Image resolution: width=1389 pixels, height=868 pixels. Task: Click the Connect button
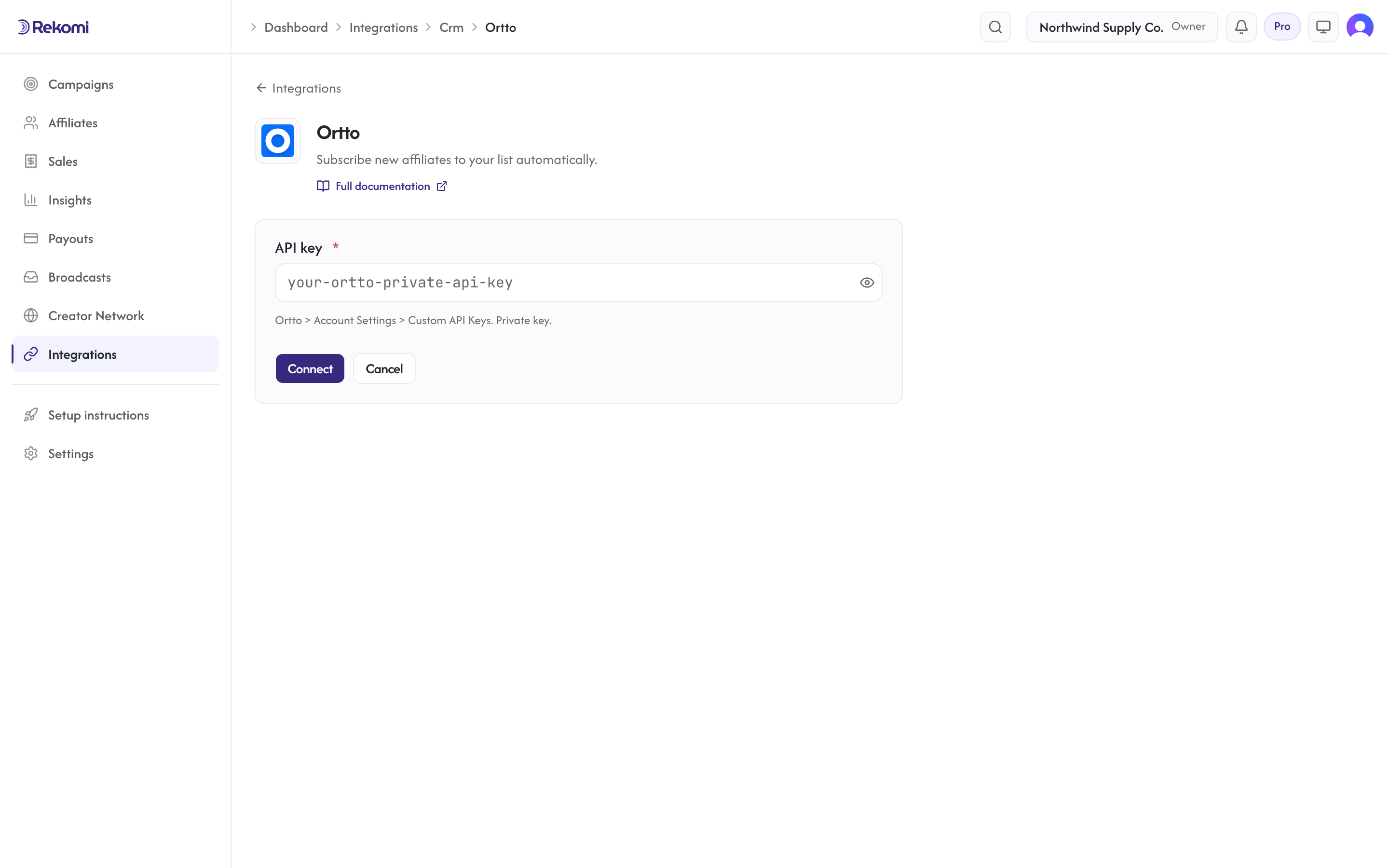click(x=310, y=368)
